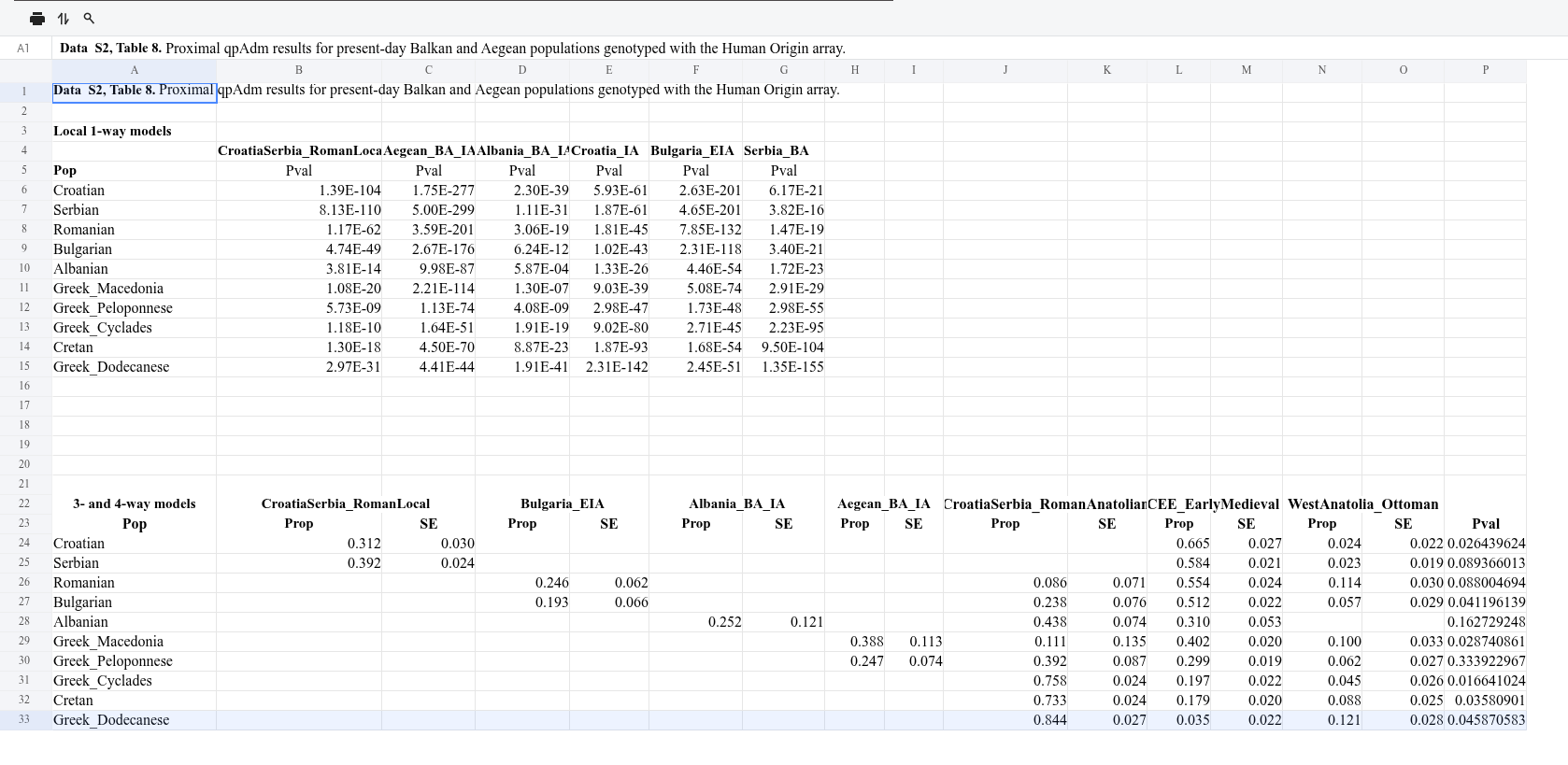Click the 'CroatiaSerbia_RomanLocal' header in row 4
Image resolution: width=1568 pixels, height=765 pixels.
tap(299, 150)
